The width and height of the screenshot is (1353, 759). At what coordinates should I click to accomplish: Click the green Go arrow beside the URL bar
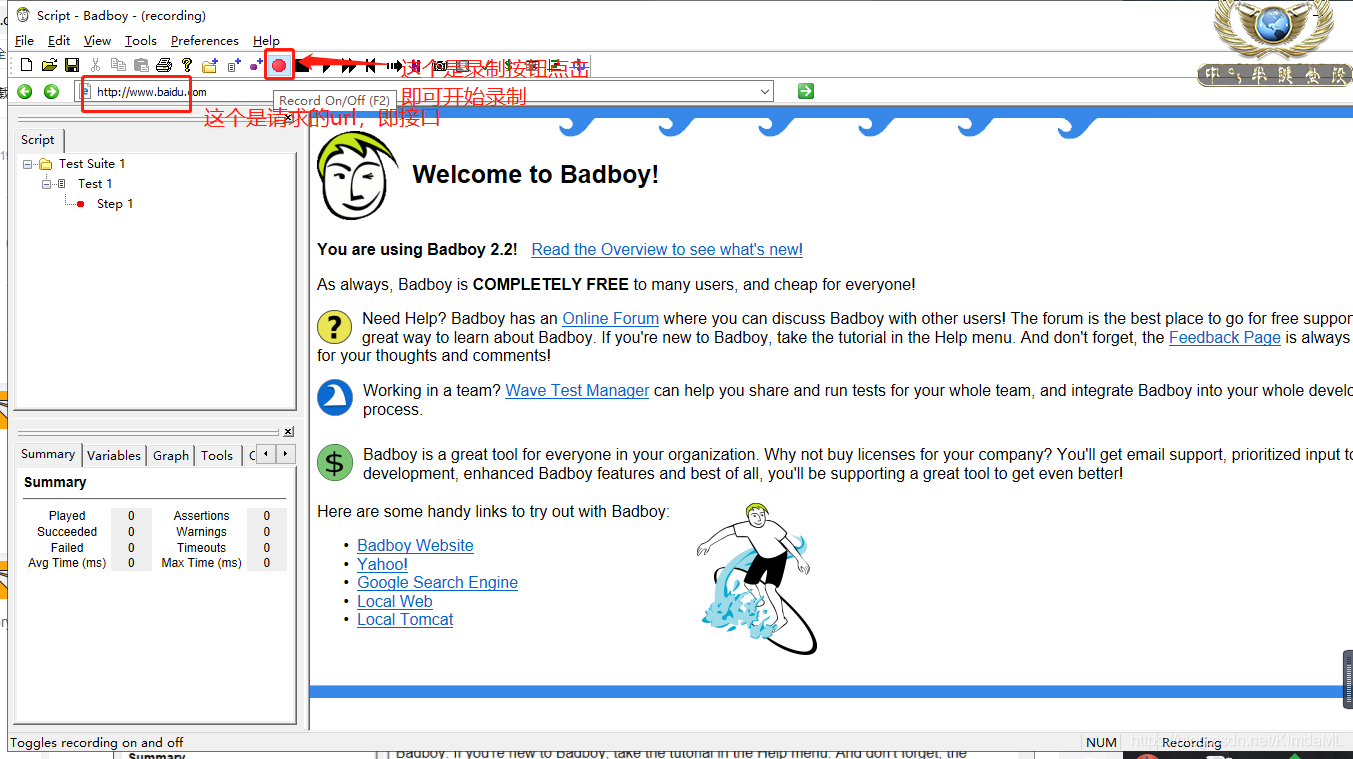(x=806, y=91)
